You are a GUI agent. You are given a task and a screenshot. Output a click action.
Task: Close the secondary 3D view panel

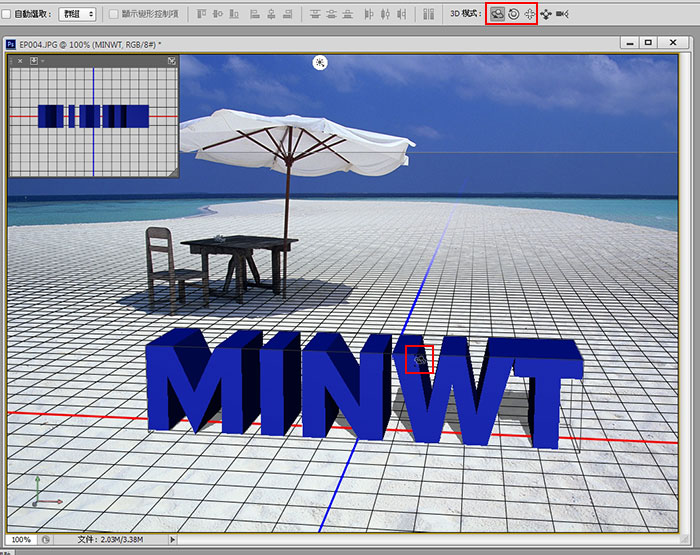point(19,61)
